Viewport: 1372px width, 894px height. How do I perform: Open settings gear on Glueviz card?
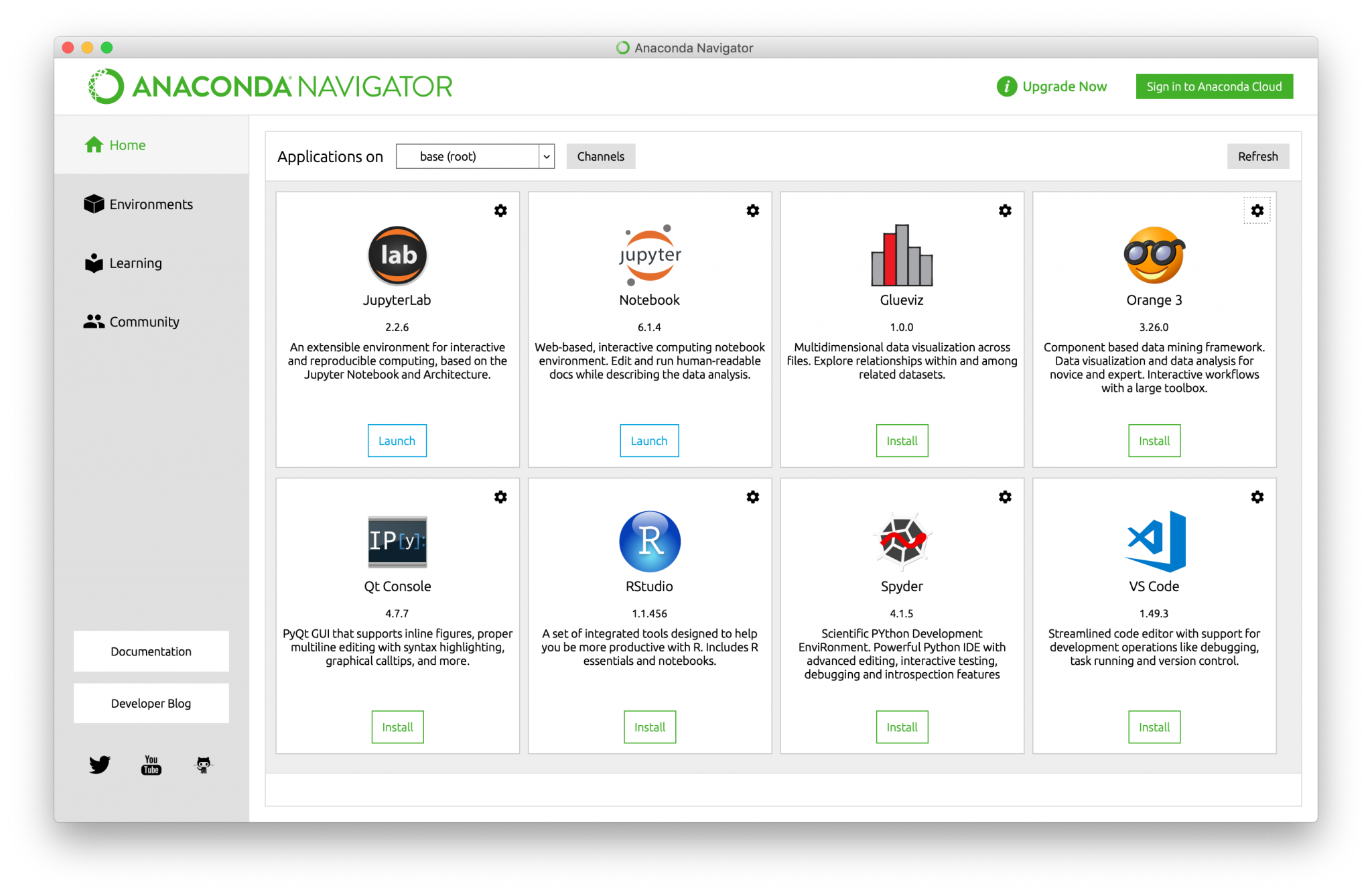click(x=1005, y=211)
